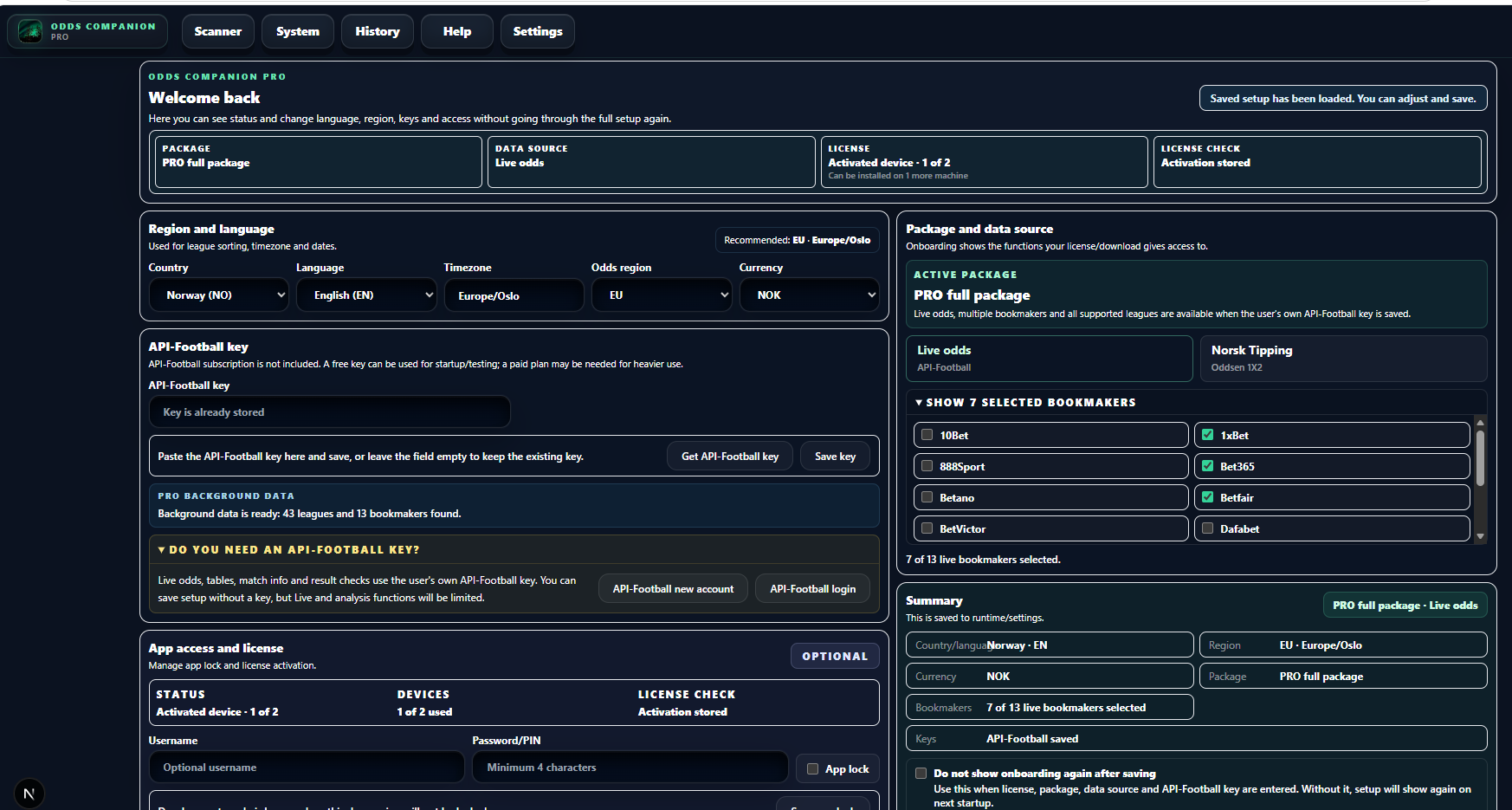Click the 7 of 13 live bookmakers selected text
The width and height of the screenshot is (1512, 810).
[983, 560]
